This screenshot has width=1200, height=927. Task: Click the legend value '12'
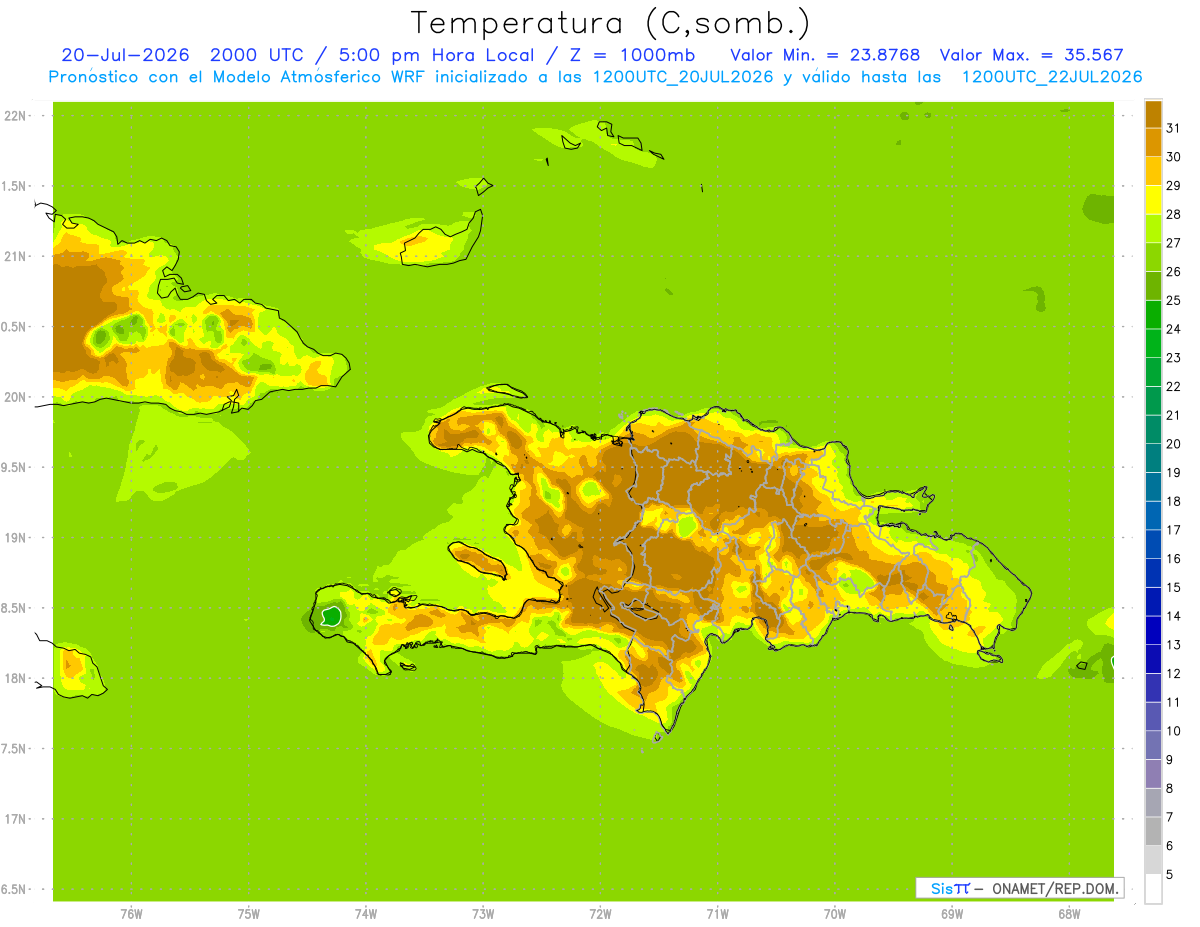click(1173, 674)
